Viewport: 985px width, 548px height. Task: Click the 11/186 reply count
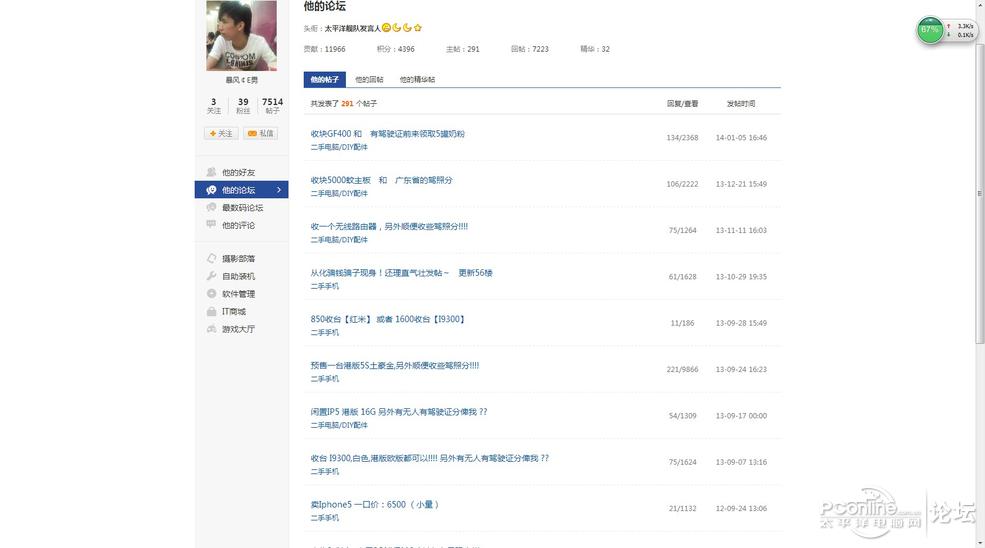[682, 323]
